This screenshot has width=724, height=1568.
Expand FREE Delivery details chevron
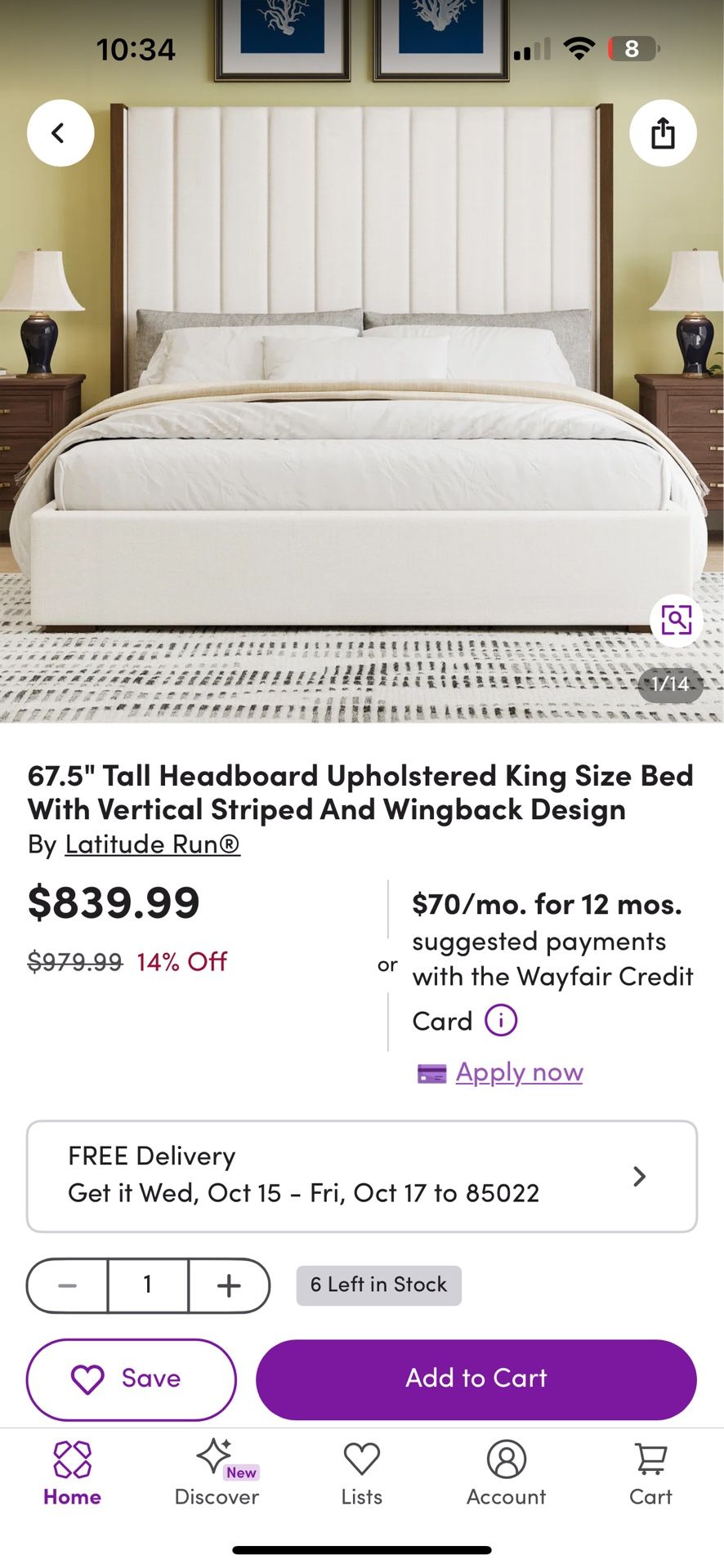coord(639,1176)
